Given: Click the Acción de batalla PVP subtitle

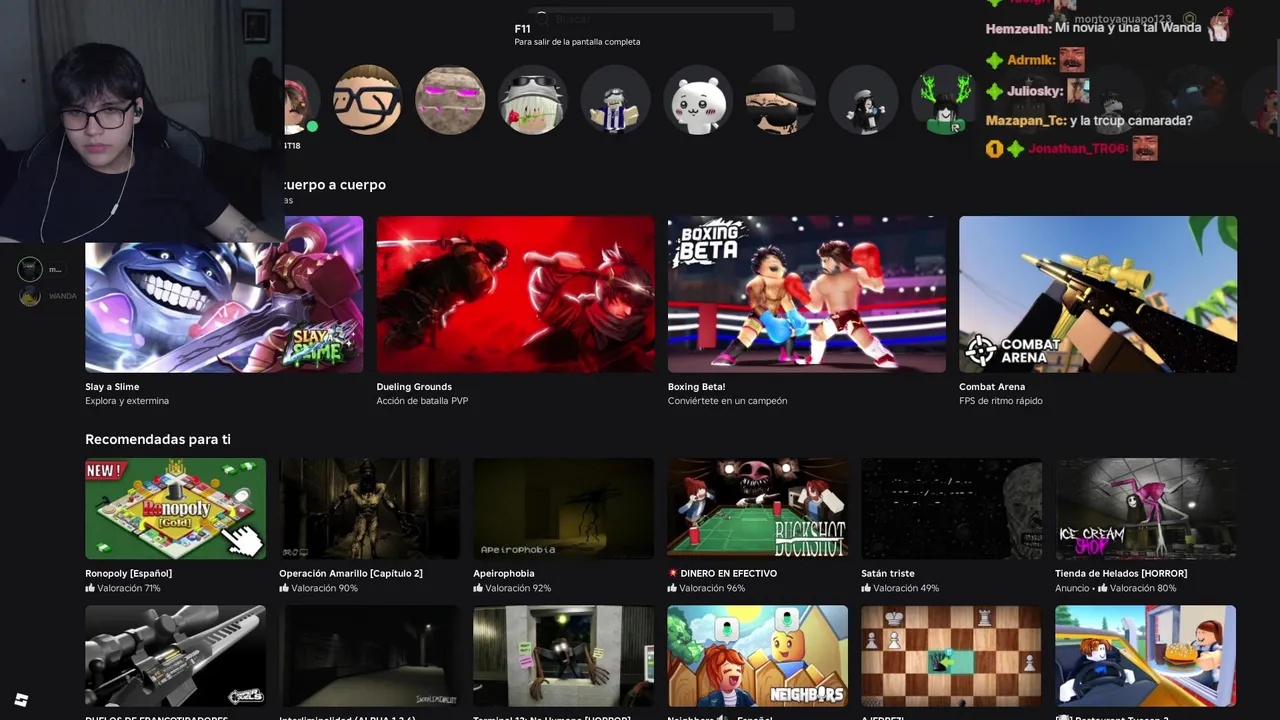Looking at the screenshot, I should click(422, 401).
